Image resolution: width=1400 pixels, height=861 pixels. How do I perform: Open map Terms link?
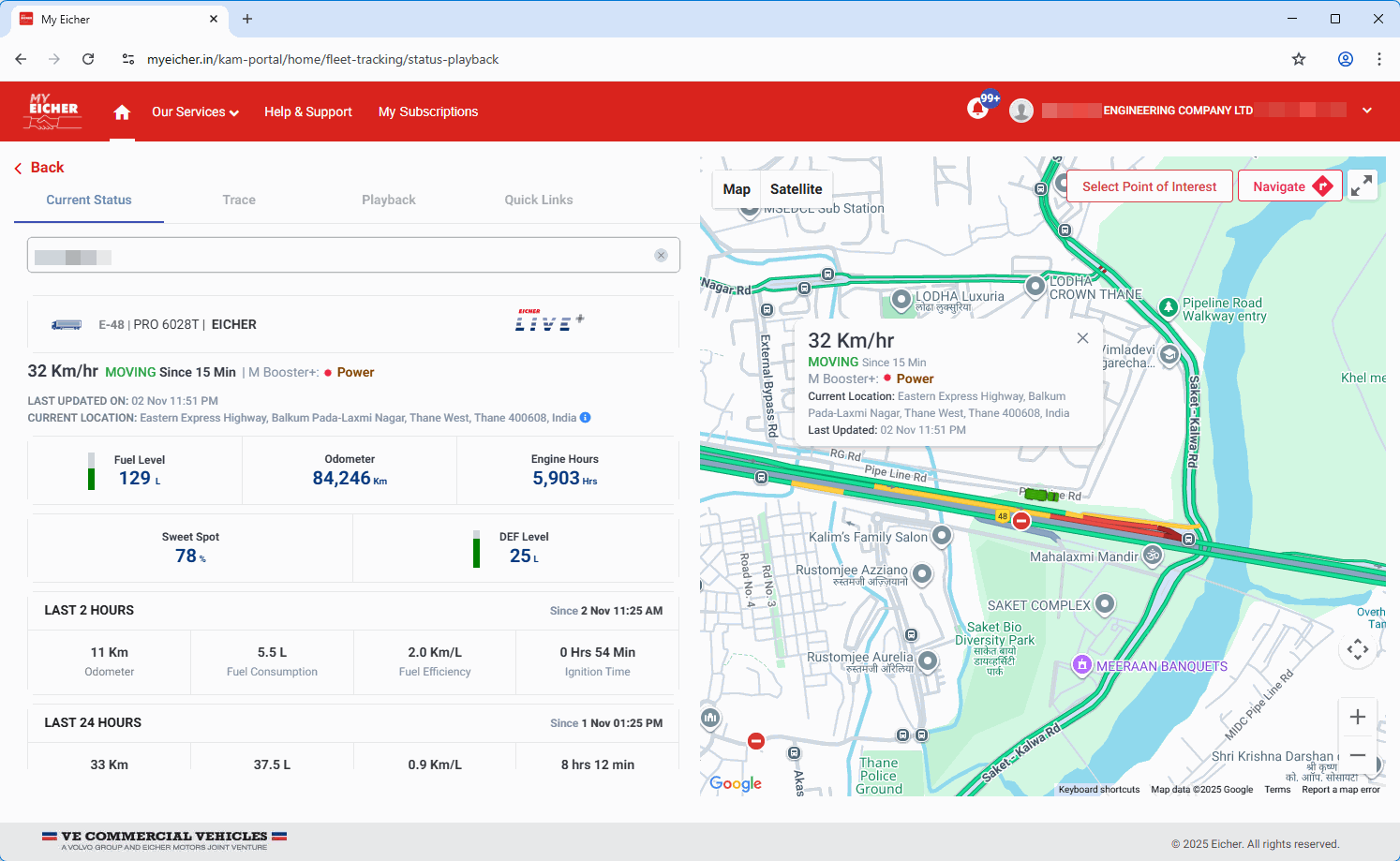coord(1277,790)
